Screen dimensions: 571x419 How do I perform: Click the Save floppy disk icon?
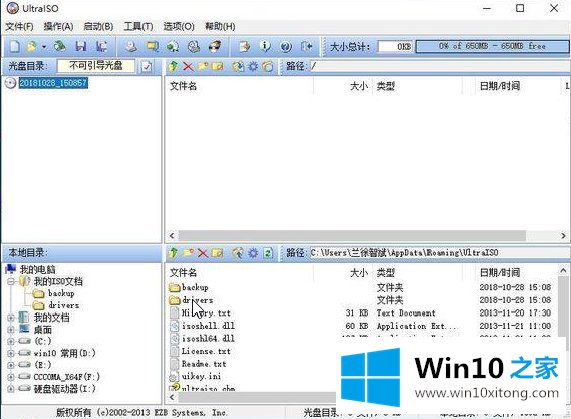point(80,47)
